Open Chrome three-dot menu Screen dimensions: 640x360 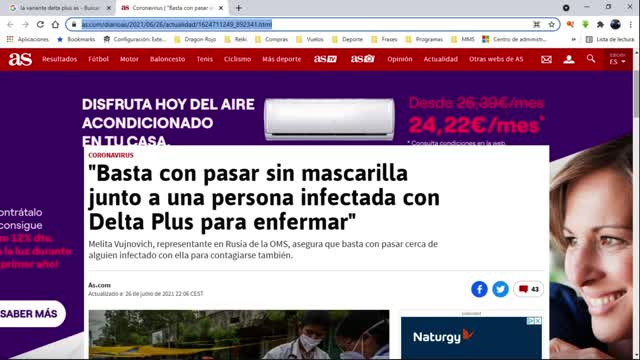point(631,24)
